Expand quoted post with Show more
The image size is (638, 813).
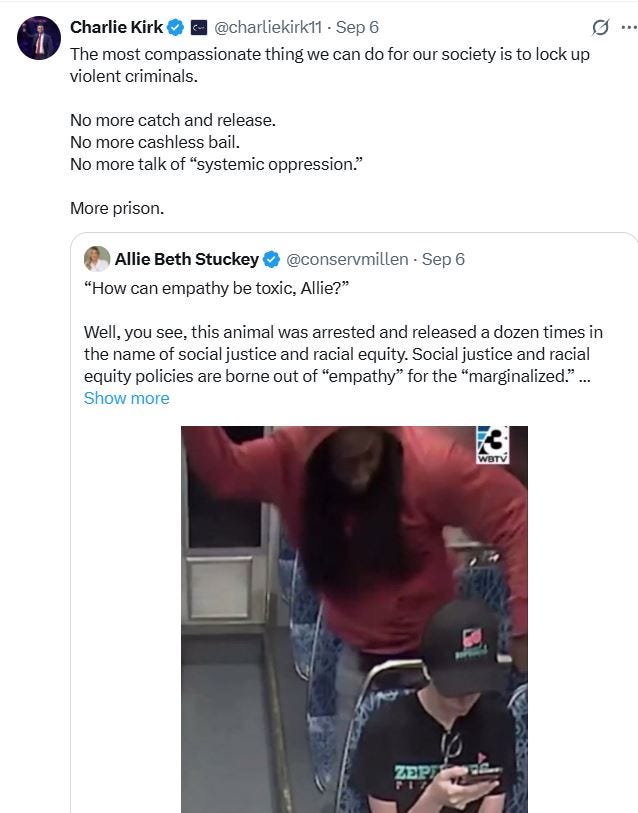click(x=127, y=398)
